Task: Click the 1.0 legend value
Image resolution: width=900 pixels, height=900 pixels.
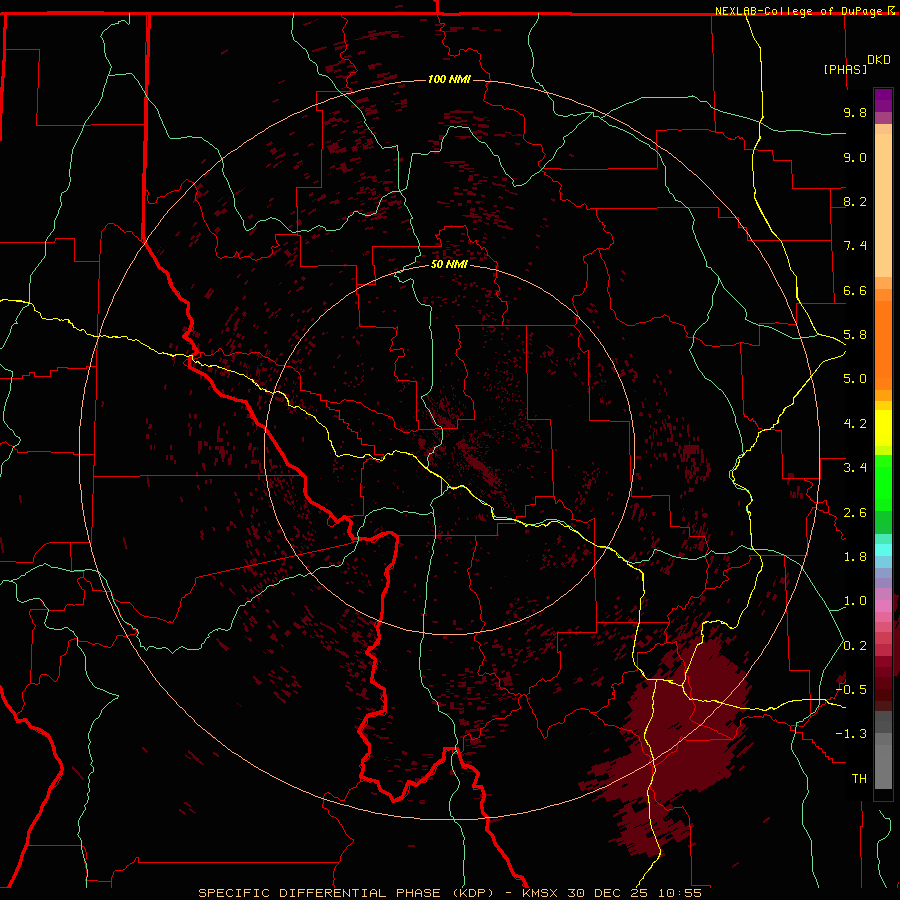Action: pyautogui.click(x=855, y=601)
